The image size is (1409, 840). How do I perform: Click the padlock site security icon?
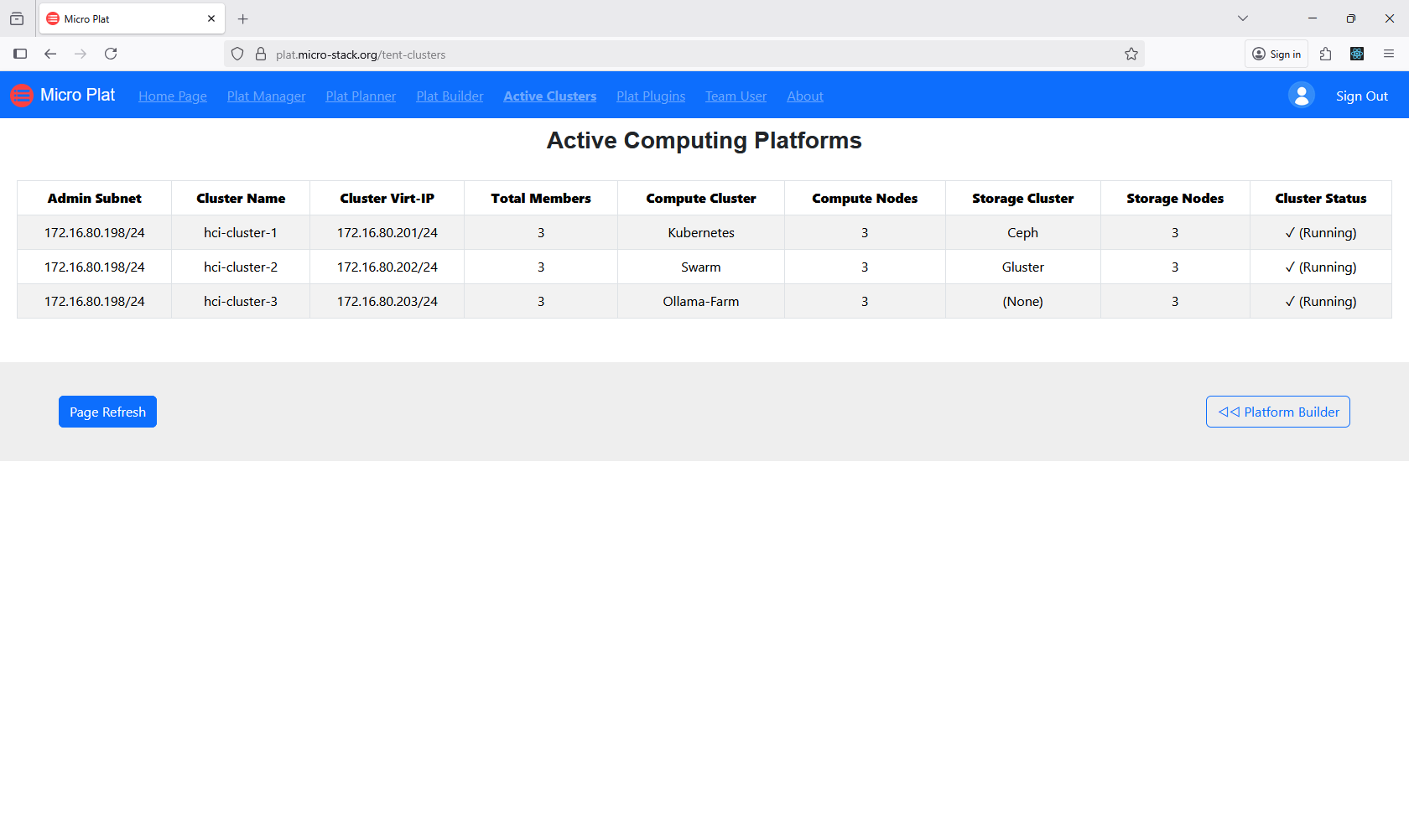(x=259, y=54)
